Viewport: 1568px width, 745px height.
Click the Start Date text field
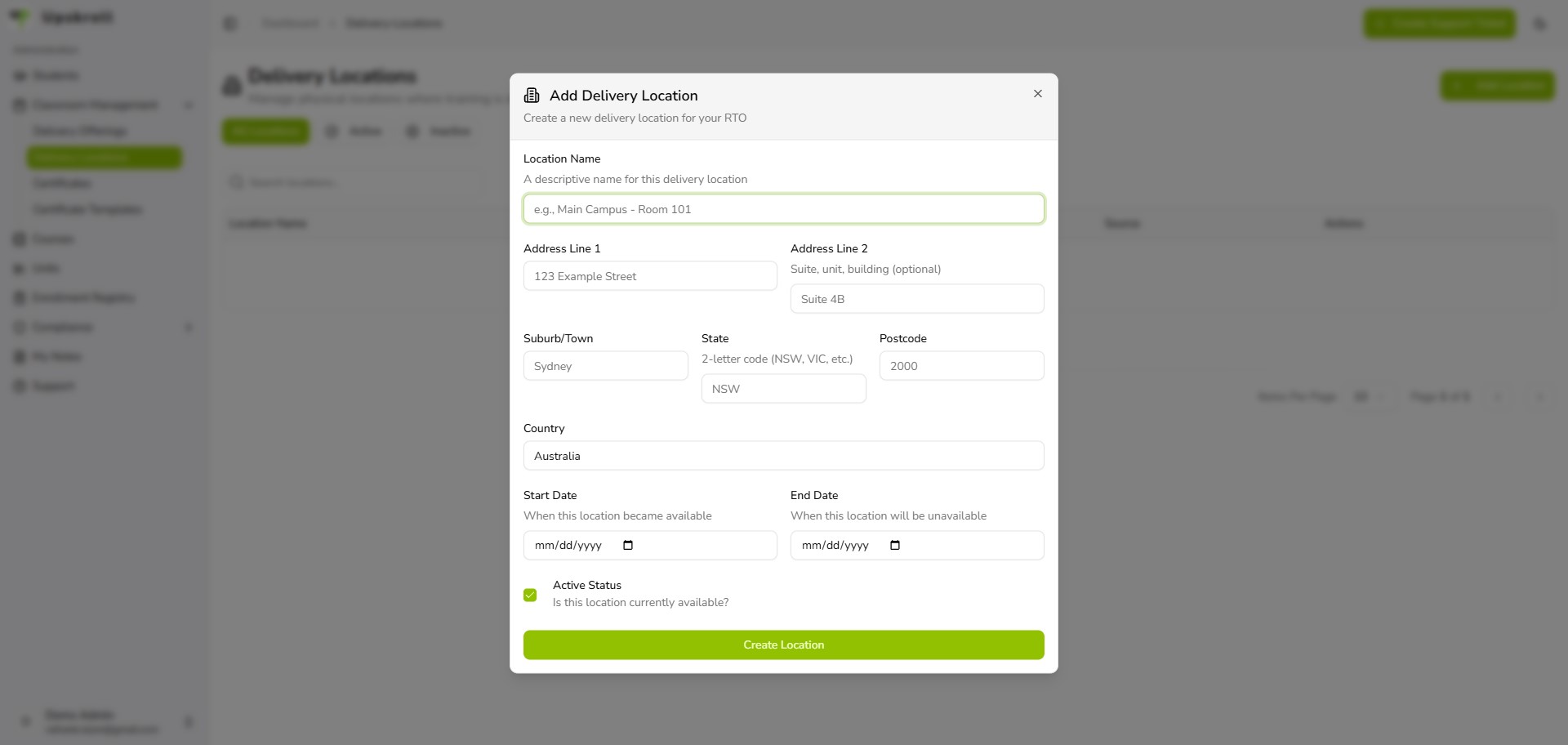pyautogui.click(x=650, y=546)
